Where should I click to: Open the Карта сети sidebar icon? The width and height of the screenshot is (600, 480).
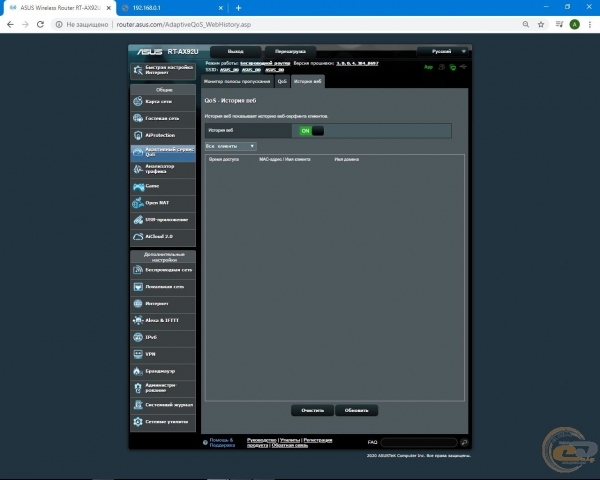138,101
